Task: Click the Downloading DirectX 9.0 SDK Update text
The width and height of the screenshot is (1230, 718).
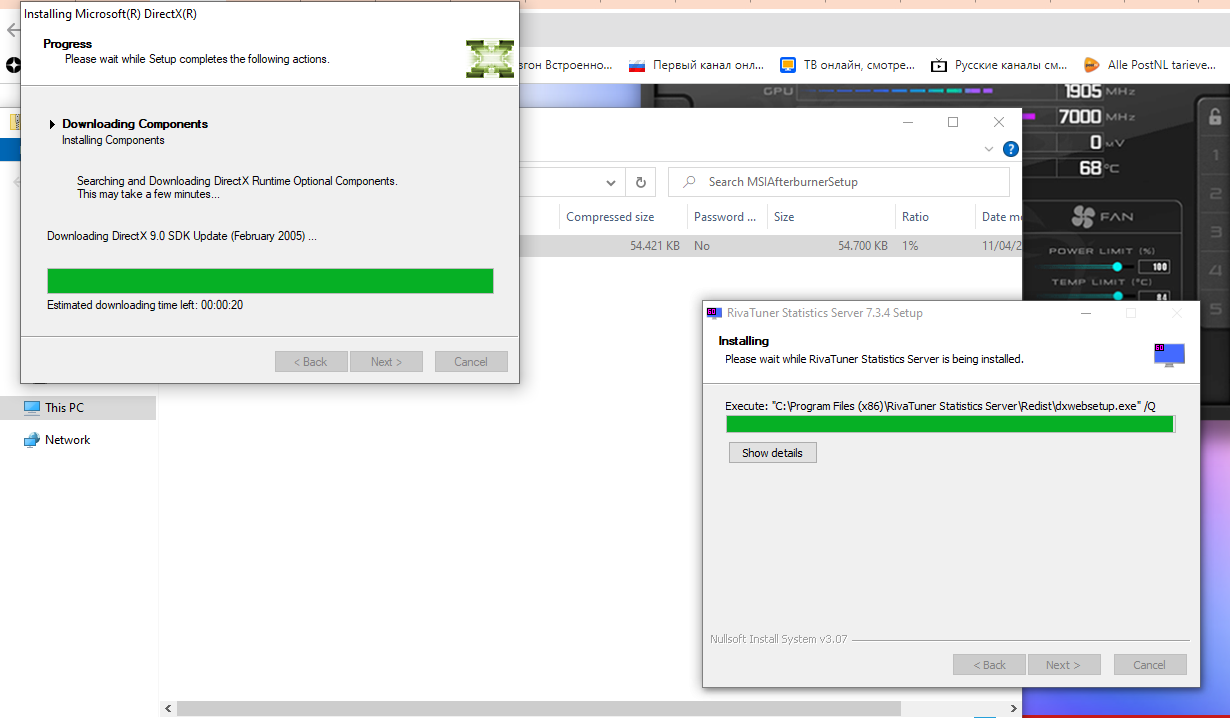Action: tap(182, 237)
